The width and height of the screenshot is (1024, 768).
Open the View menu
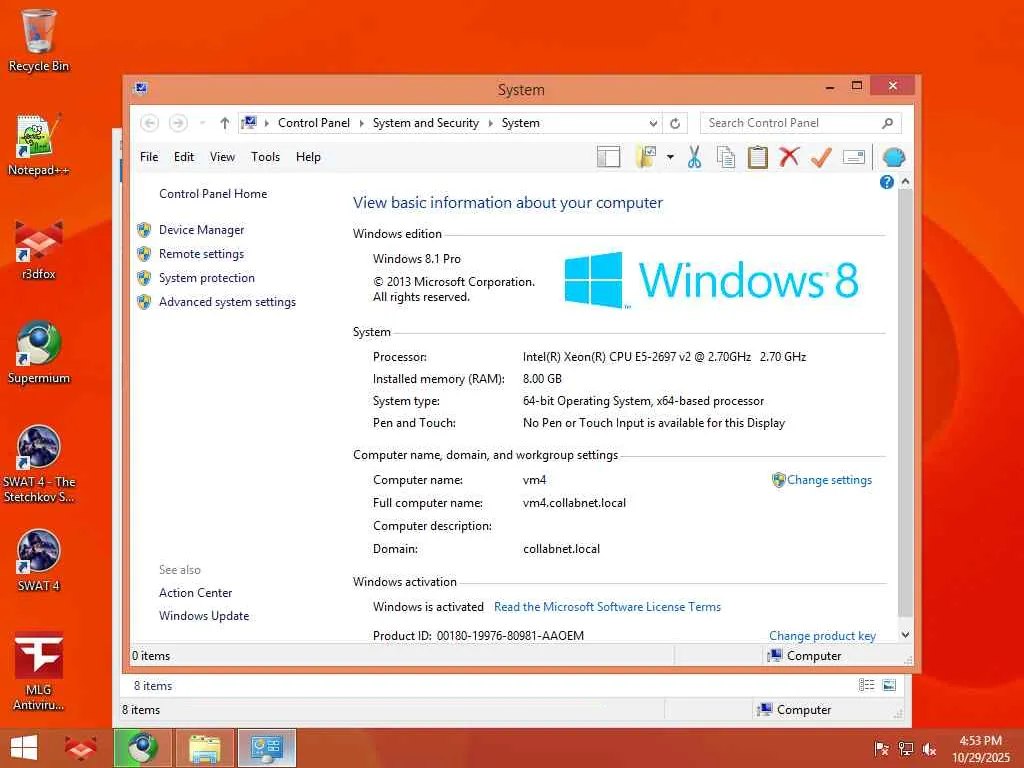222,157
